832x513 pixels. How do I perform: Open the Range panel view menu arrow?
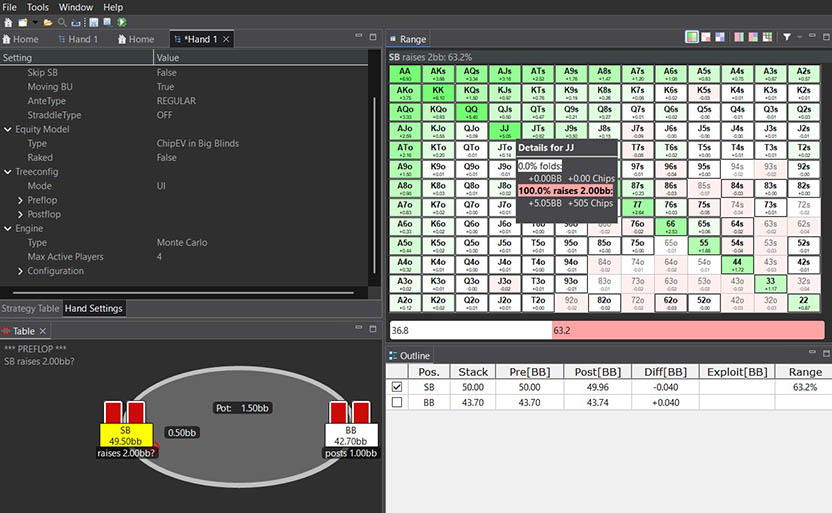click(800, 37)
